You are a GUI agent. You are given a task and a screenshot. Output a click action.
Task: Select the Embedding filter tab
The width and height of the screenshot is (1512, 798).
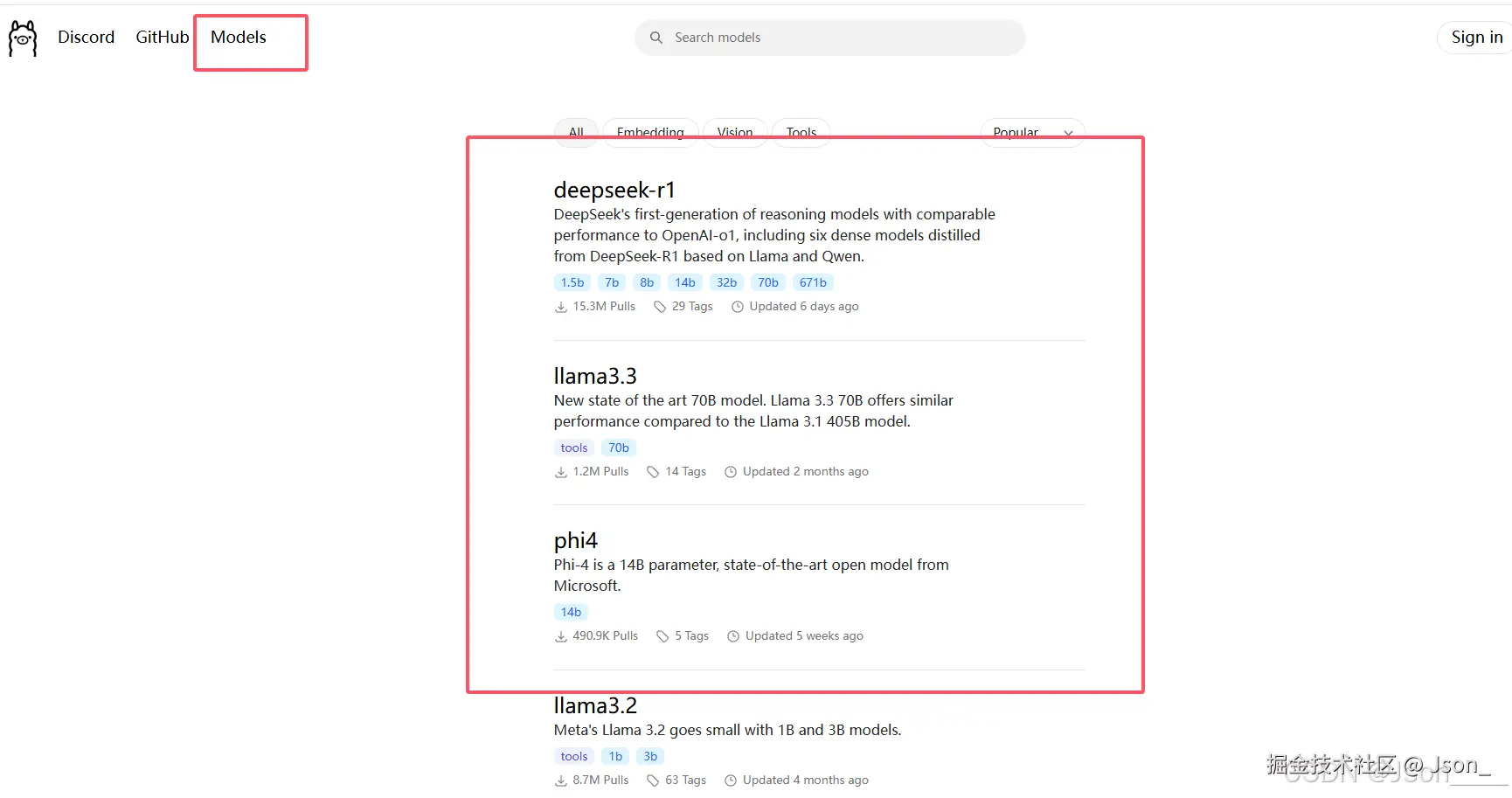coord(650,133)
